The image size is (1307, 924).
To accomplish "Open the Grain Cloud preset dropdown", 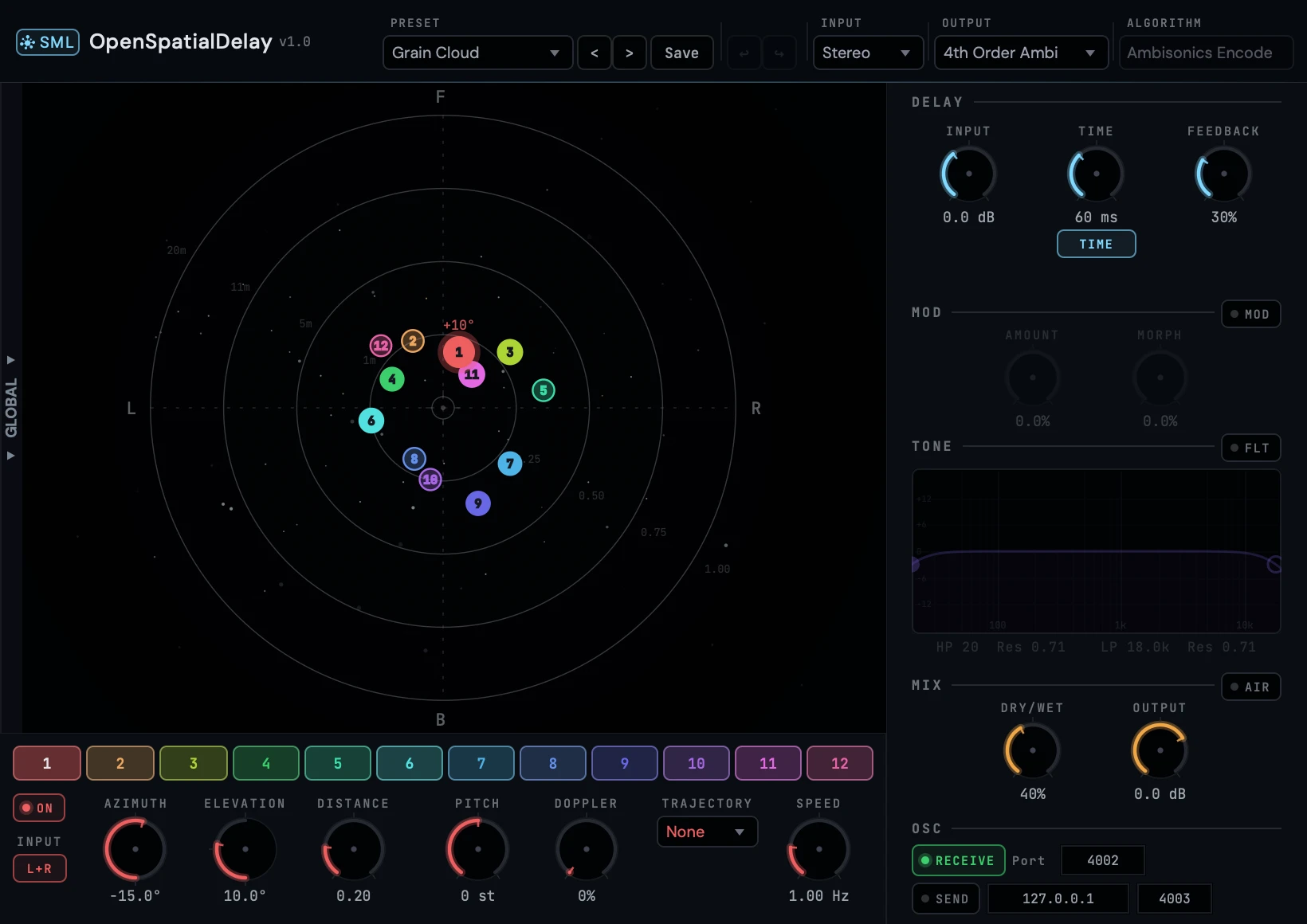I will (477, 53).
